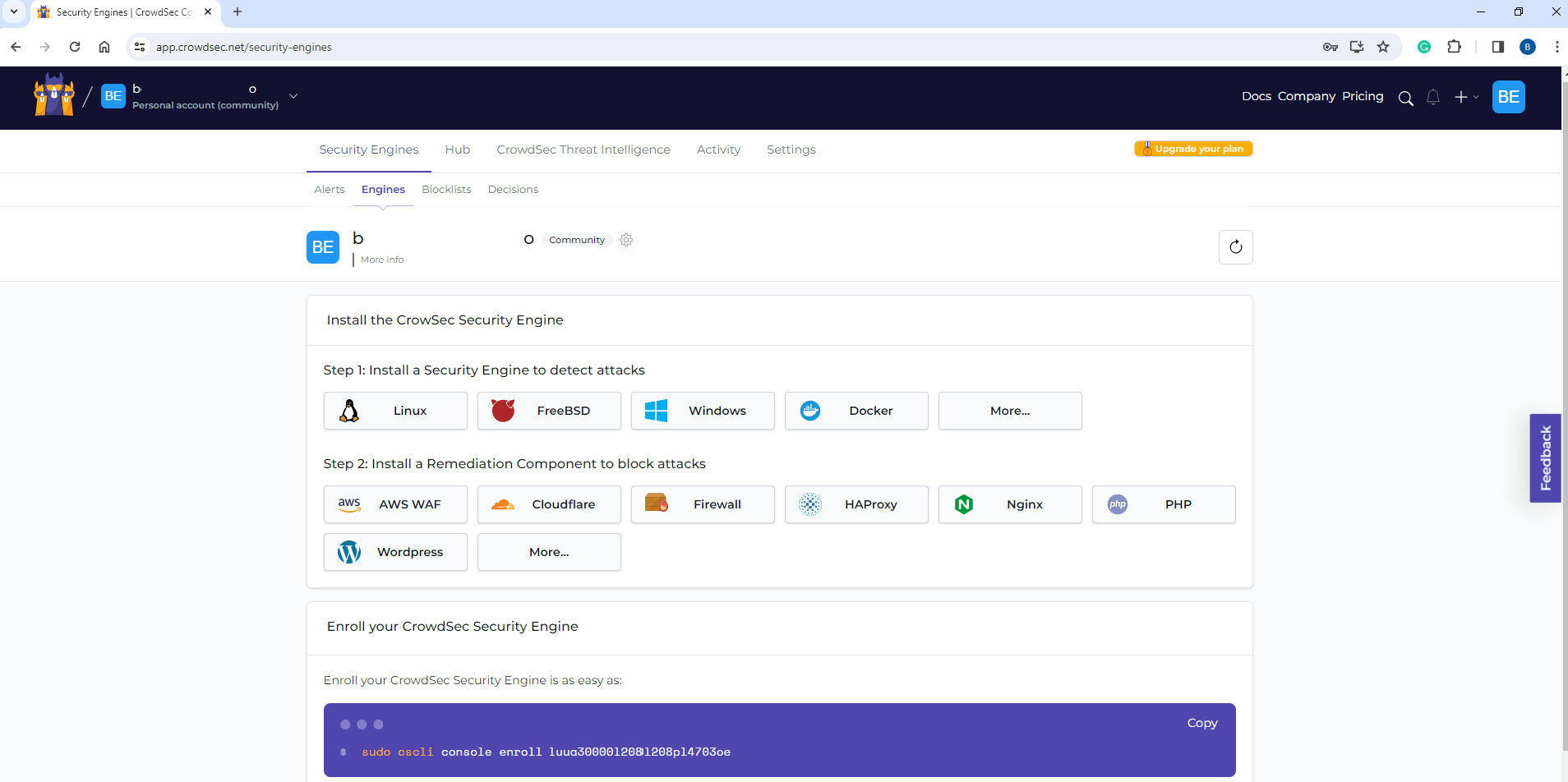Open the search magnifier icon

(x=1405, y=98)
